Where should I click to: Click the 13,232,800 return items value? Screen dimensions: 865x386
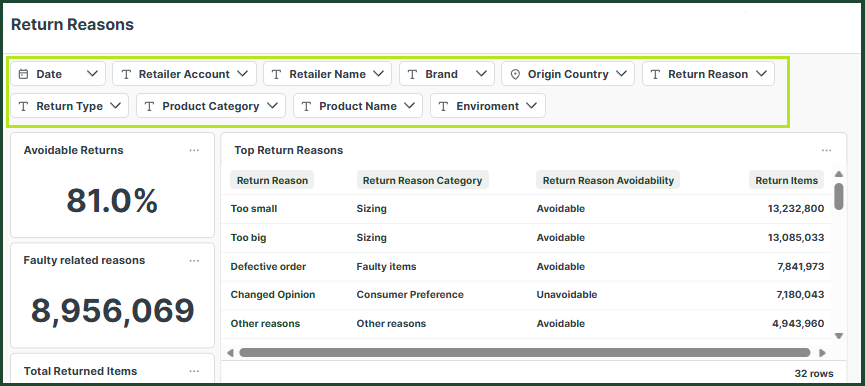point(795,209)
